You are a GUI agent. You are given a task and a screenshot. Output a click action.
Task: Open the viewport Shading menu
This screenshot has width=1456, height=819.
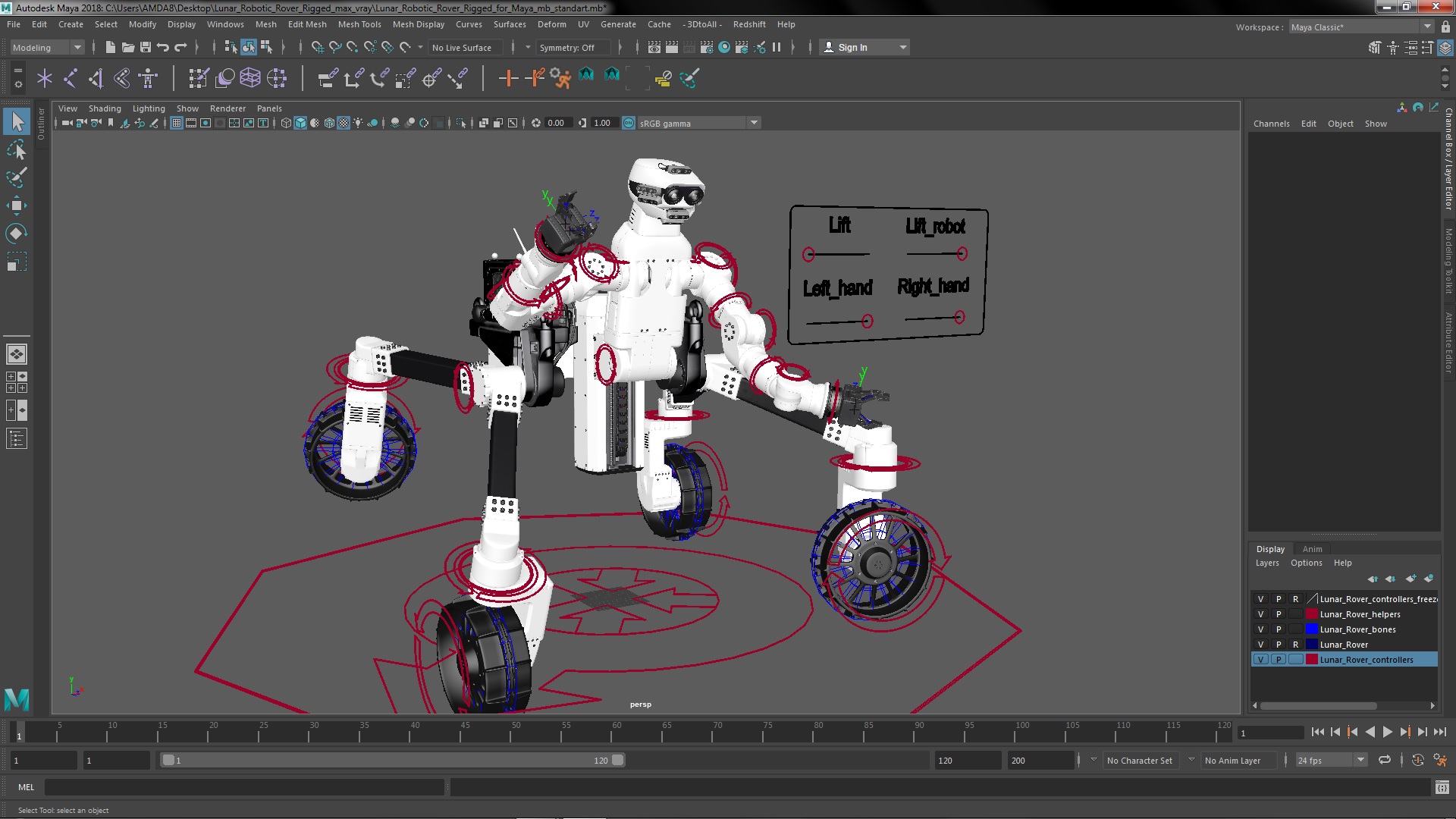[105, 108]
